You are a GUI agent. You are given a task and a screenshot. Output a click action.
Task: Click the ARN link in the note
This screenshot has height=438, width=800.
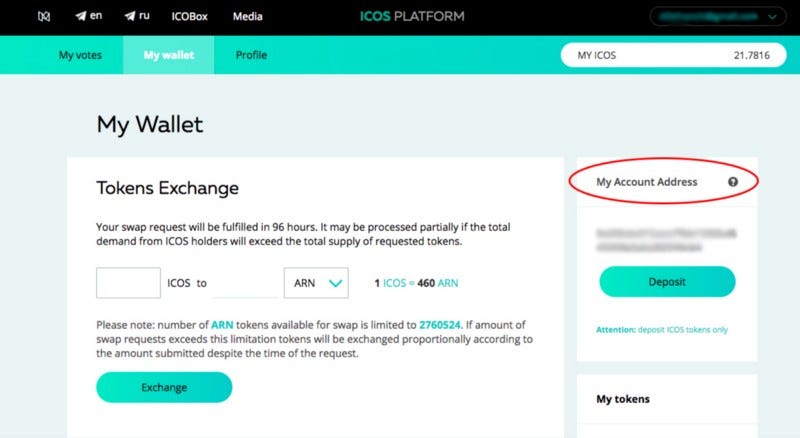[222, 325]
